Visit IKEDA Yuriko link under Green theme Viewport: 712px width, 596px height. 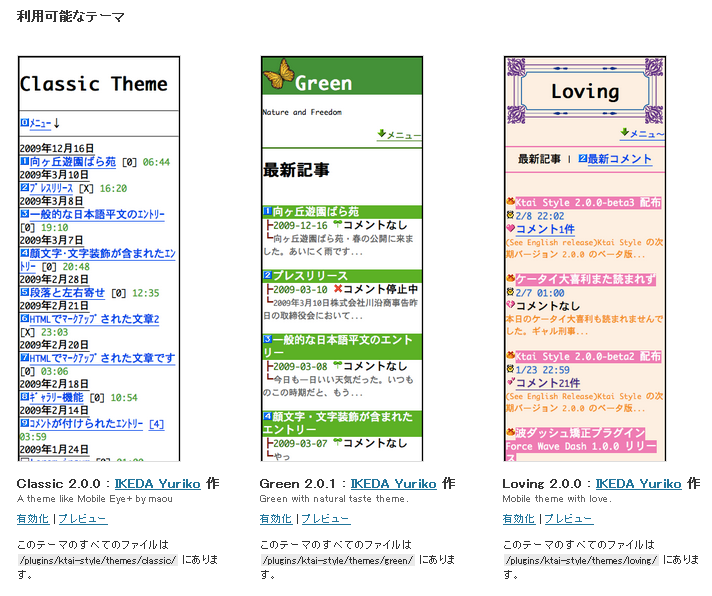coord(400,484)
